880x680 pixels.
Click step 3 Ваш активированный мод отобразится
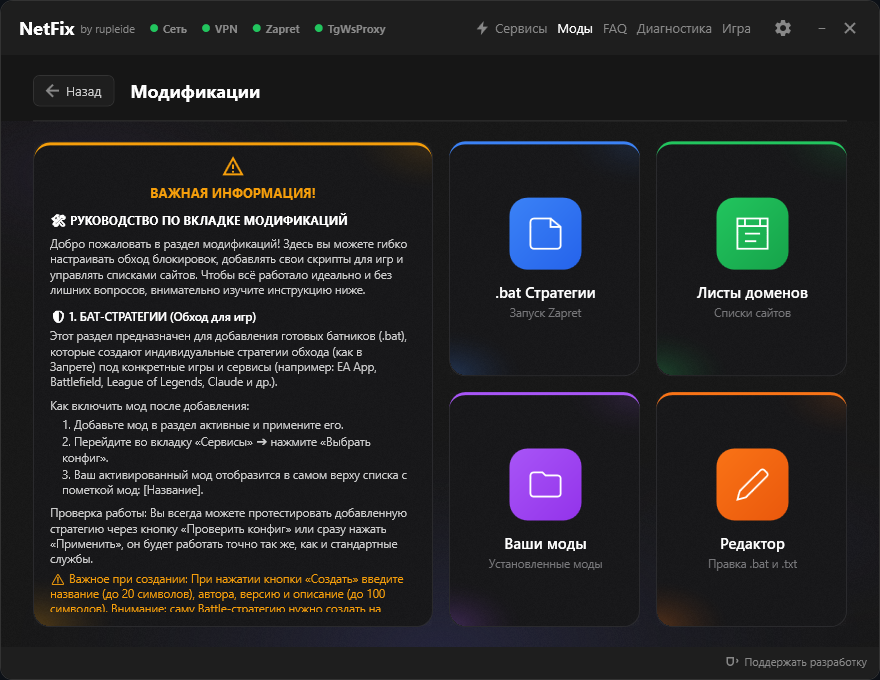pyautogui.click(x=235, y=483)
